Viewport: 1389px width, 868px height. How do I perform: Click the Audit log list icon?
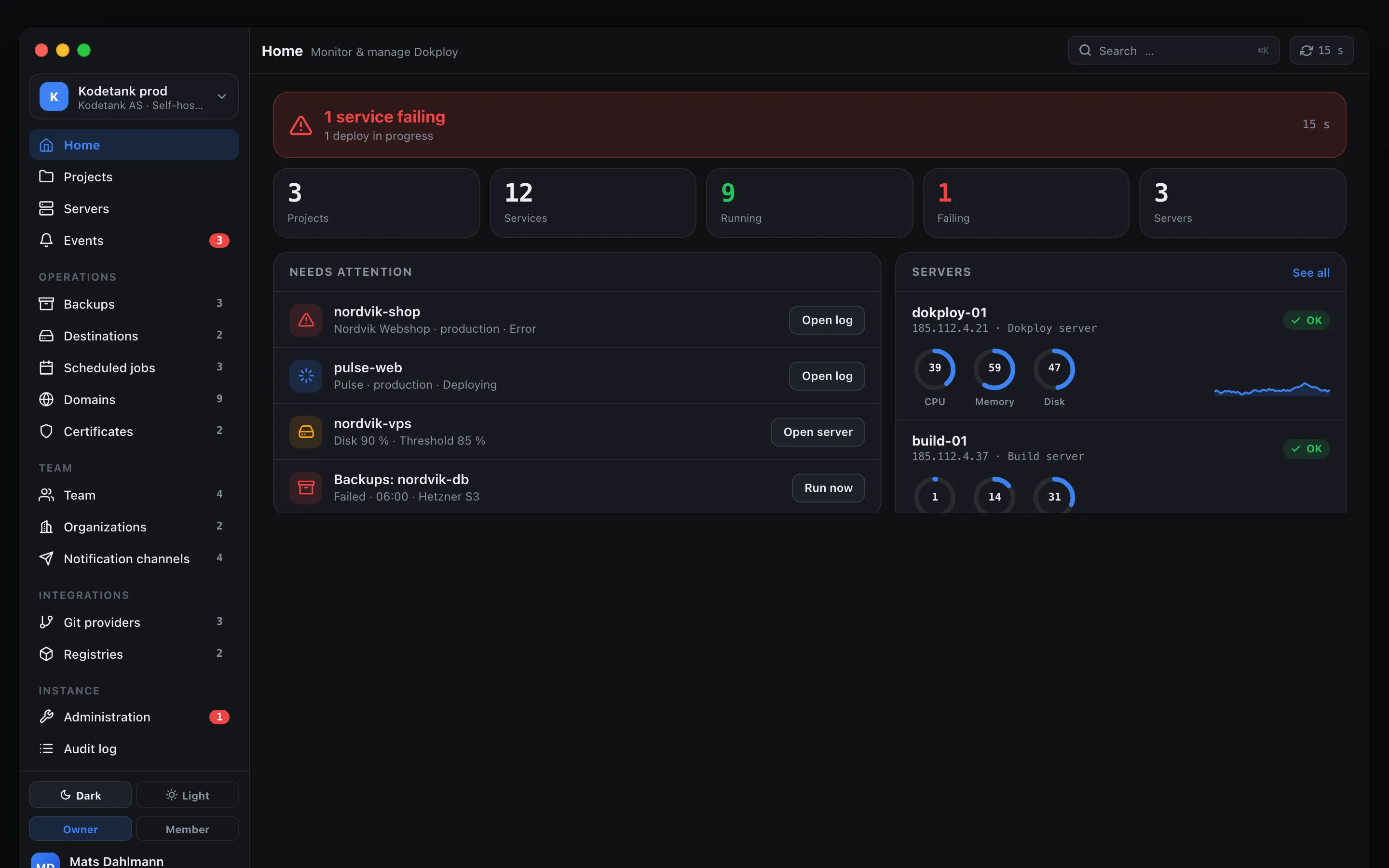[x=46, y=748]
